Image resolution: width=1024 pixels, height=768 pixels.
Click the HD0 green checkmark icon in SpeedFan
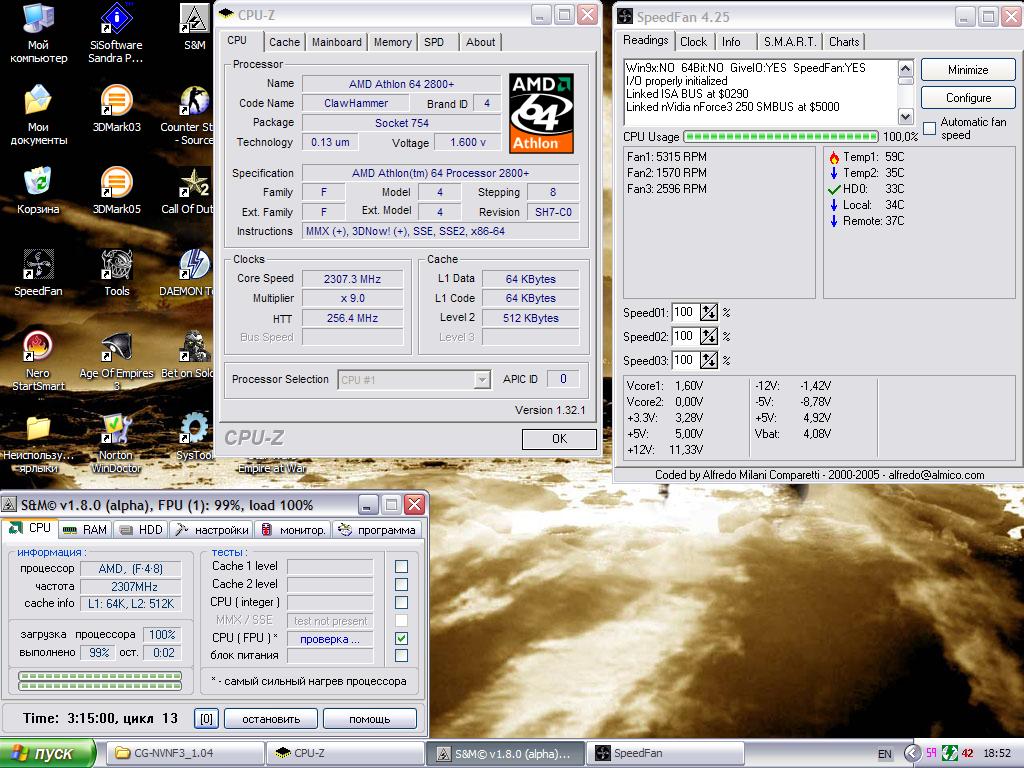point(834,189)
